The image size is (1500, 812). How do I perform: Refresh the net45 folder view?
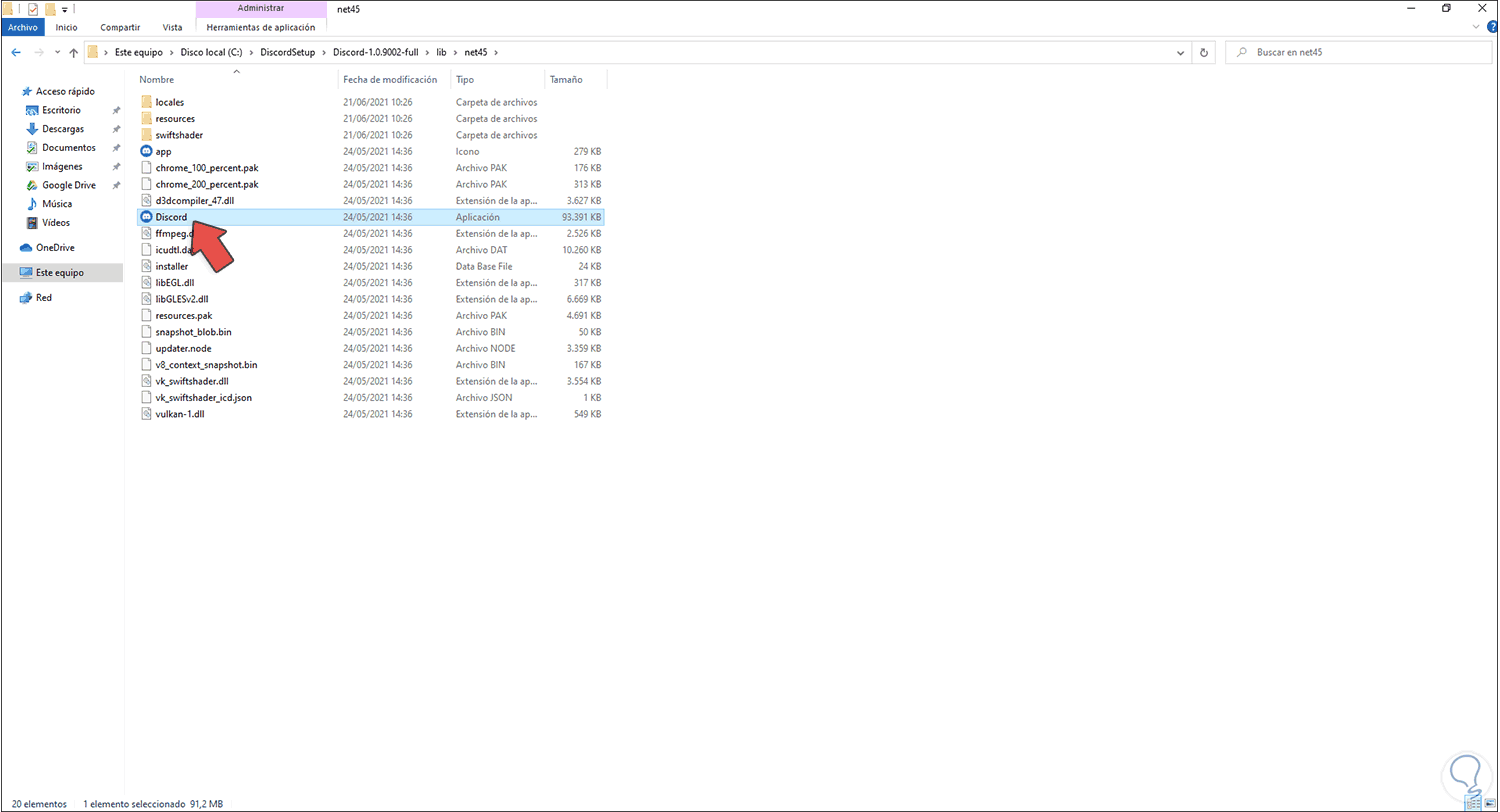click(x=1204, y=52)
